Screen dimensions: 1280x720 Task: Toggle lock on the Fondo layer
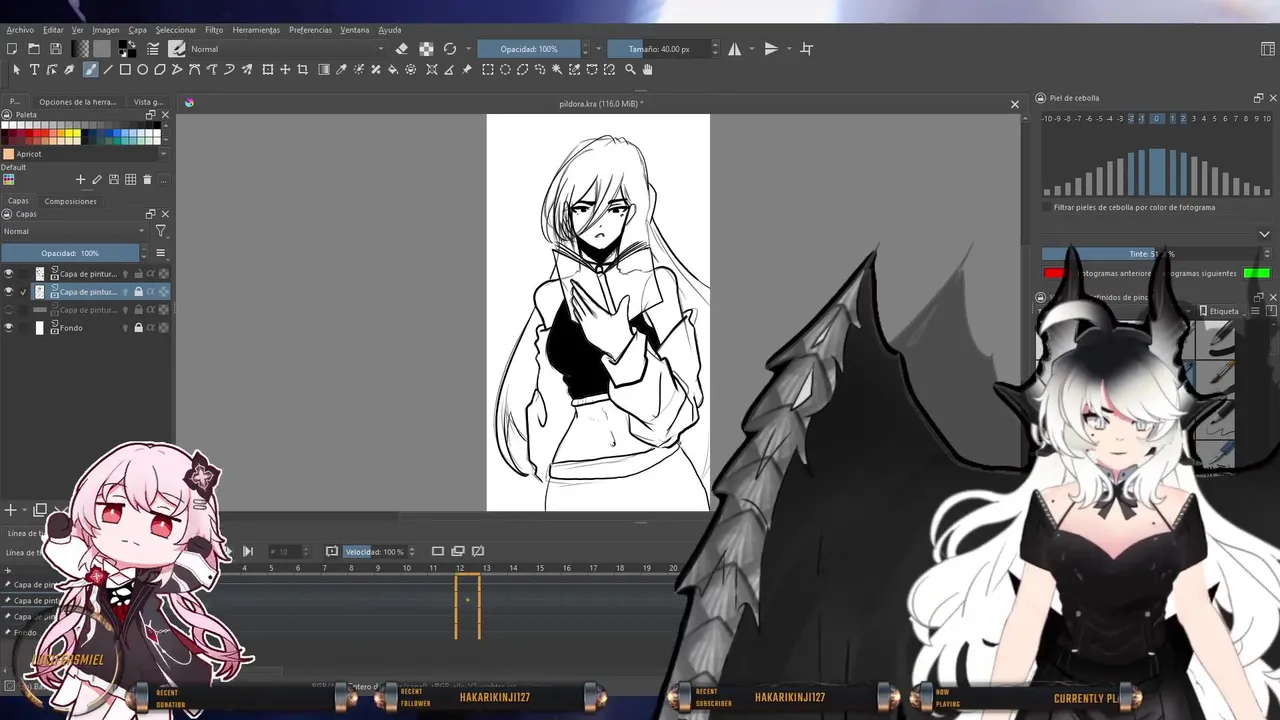pos(138,328)
